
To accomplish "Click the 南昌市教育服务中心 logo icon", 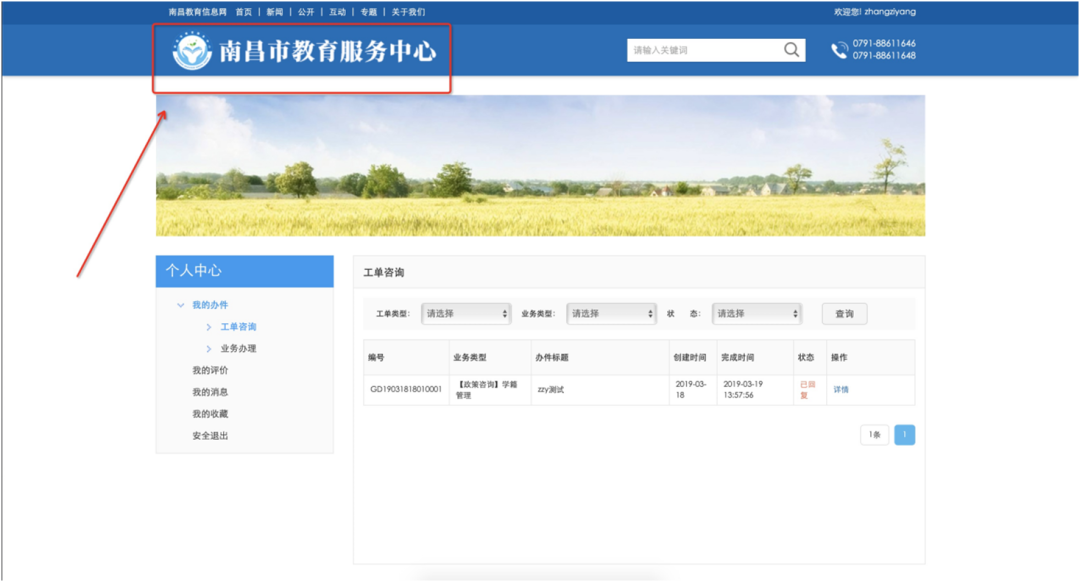I will coord(190,48).
